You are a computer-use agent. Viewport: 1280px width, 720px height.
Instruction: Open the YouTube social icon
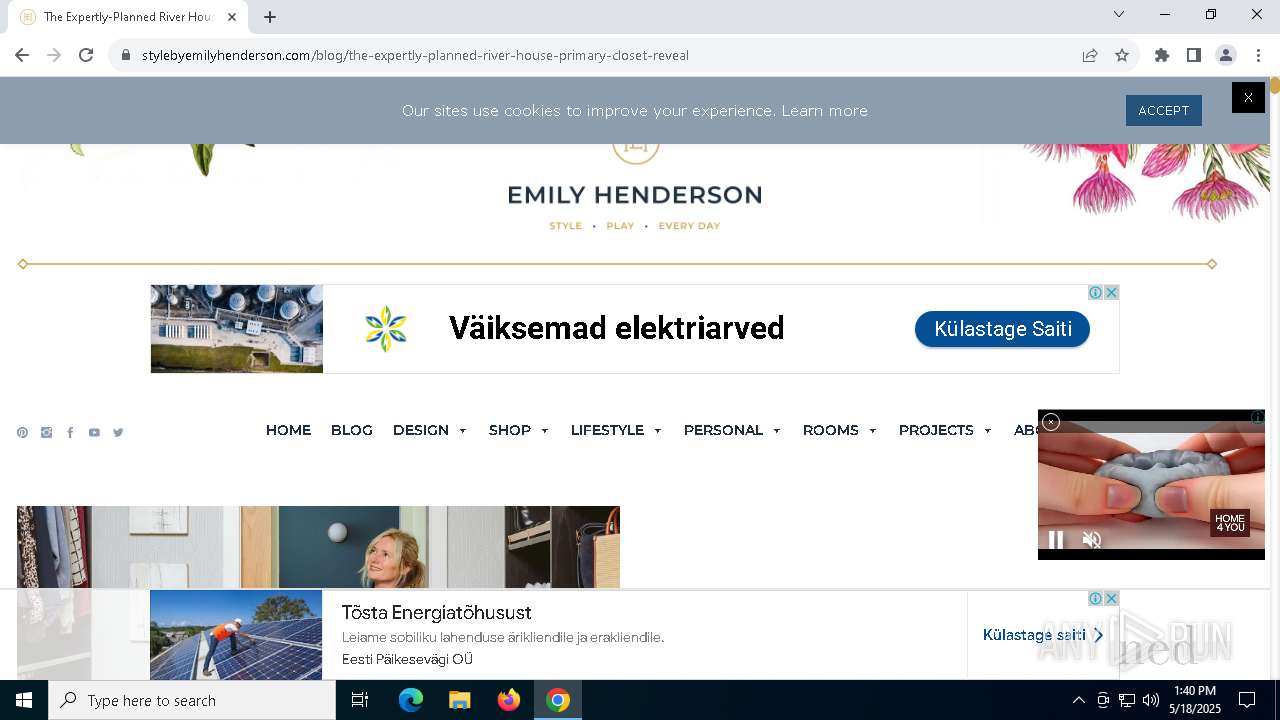point(94,433)
